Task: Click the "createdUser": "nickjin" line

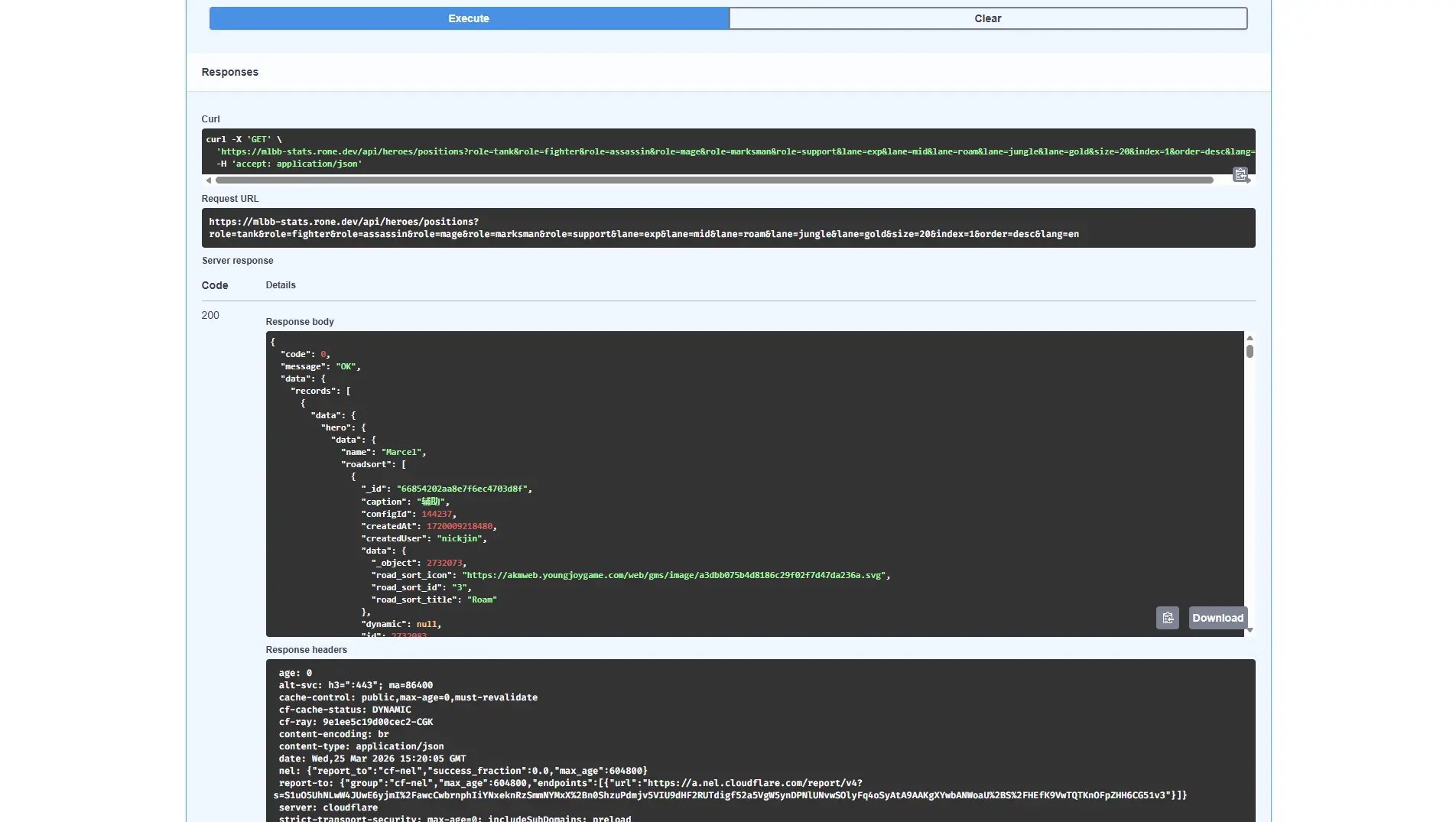Action: (x=424, y=538)
